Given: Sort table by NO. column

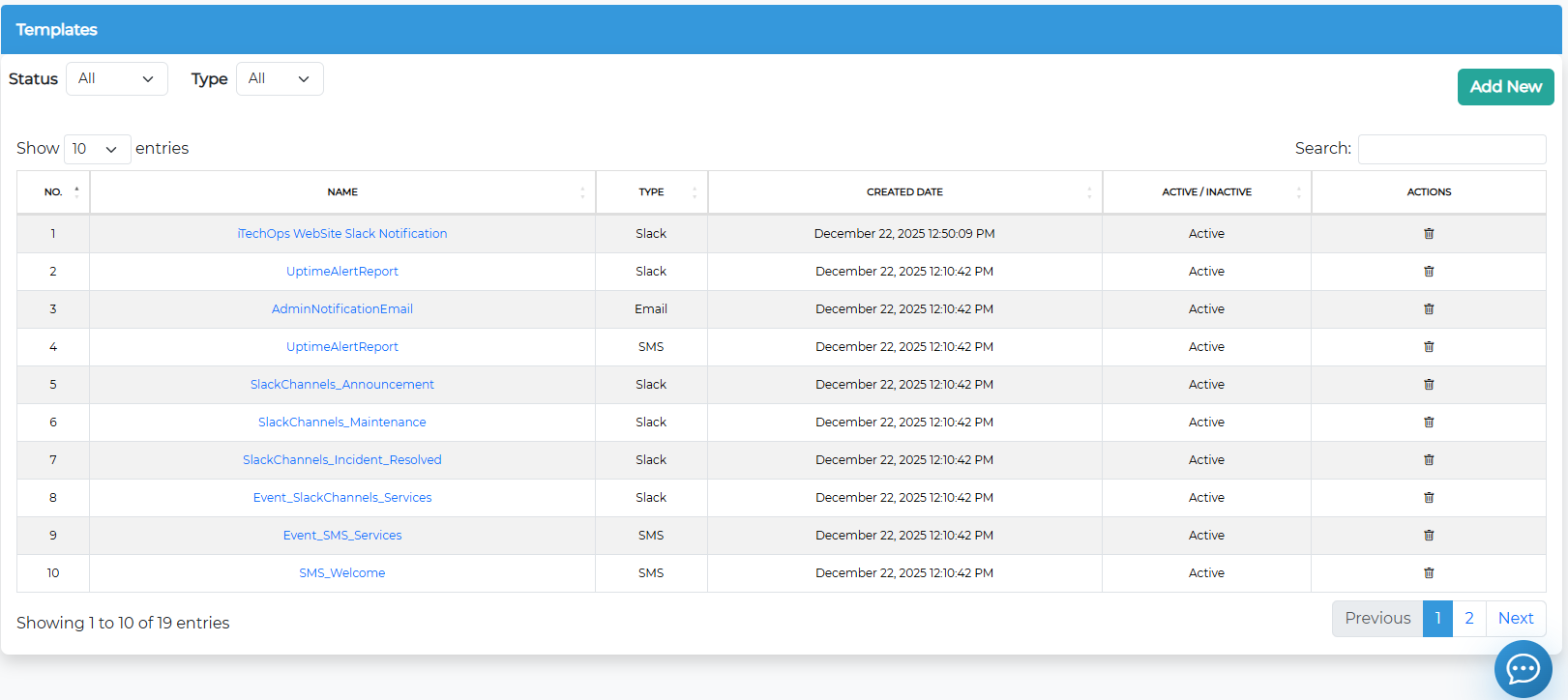Looking at the screenshot, I should click(x=53, y=192).
